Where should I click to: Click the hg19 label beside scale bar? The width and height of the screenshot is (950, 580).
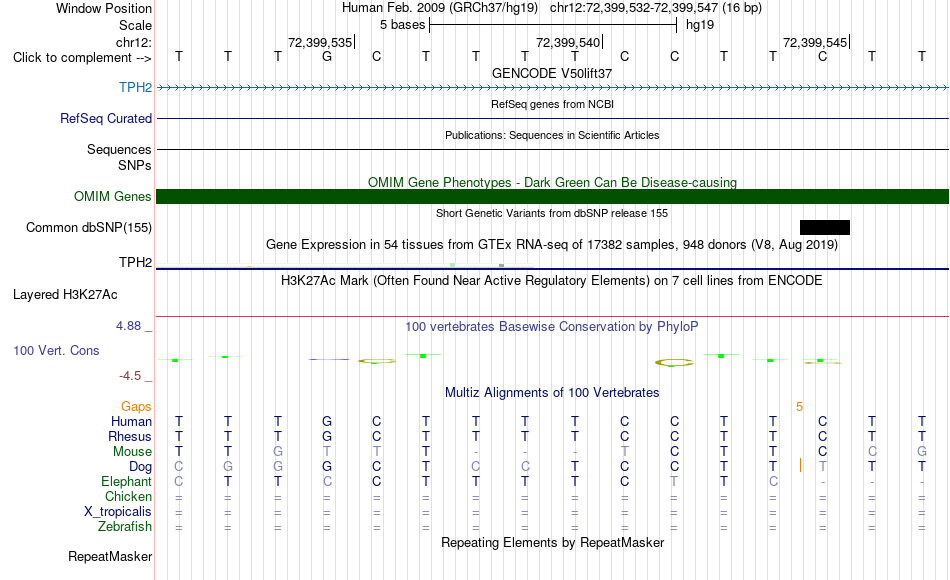[700, 25]
